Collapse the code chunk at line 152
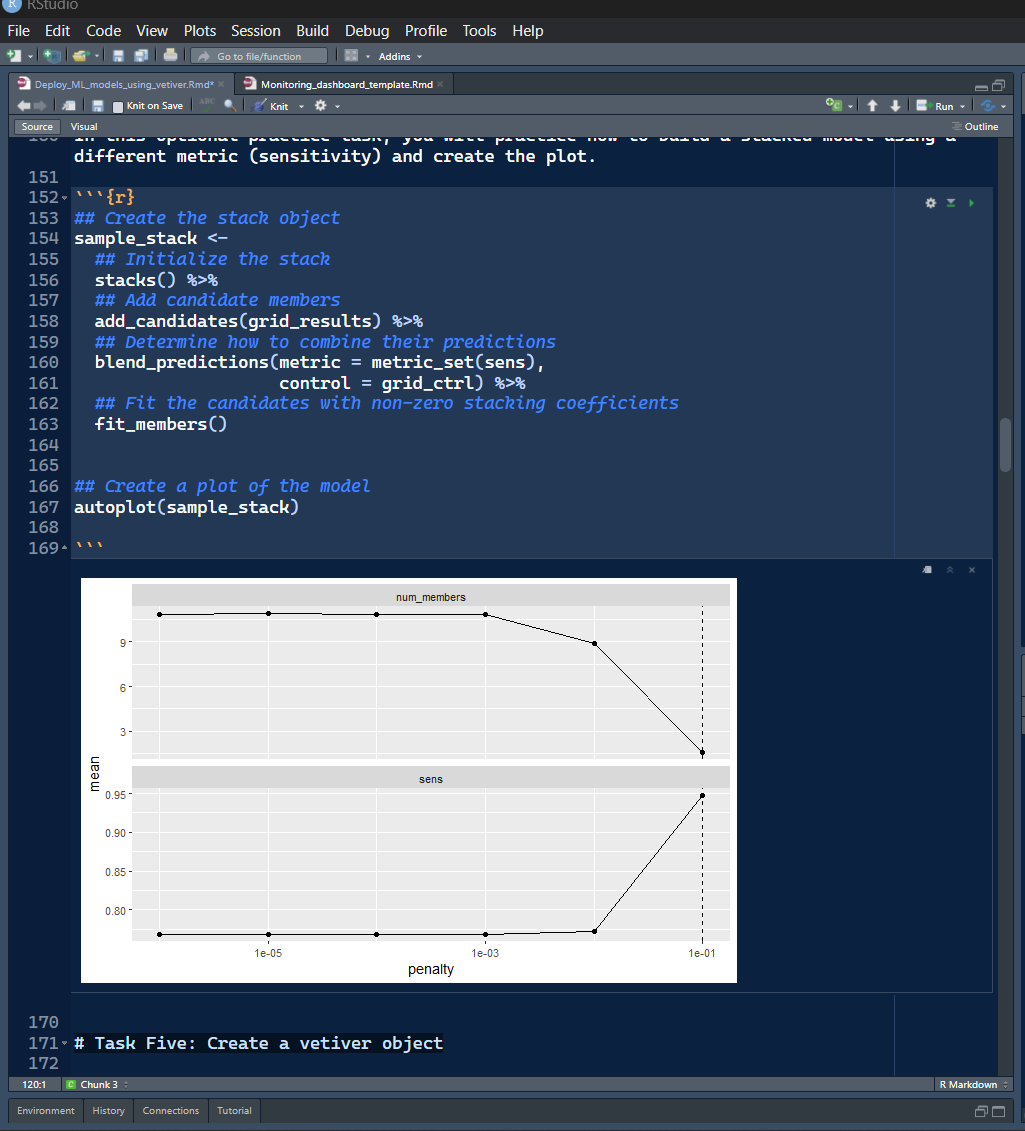Image resolution: width=1025 pixels, height=1131 pixels. (65, 198)
